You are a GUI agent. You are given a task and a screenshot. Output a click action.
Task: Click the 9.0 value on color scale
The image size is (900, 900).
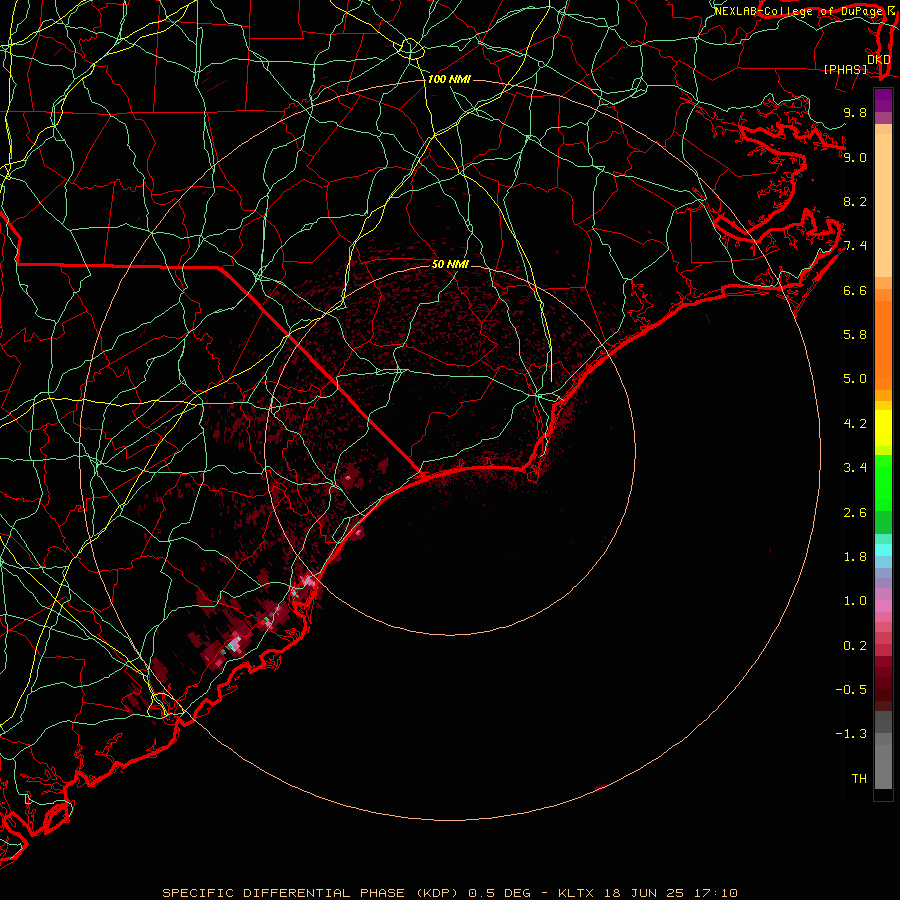click(x=855, y=157)
